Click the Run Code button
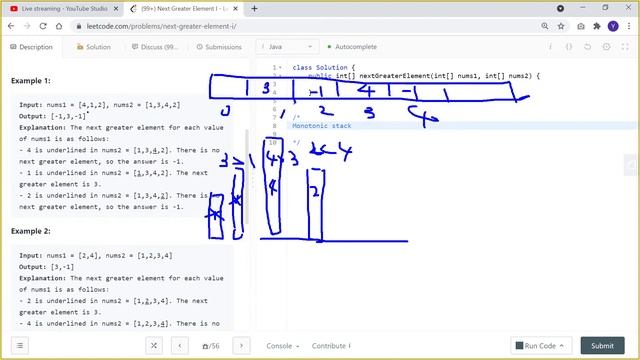 pyautogui.click(x=540, y=346)
